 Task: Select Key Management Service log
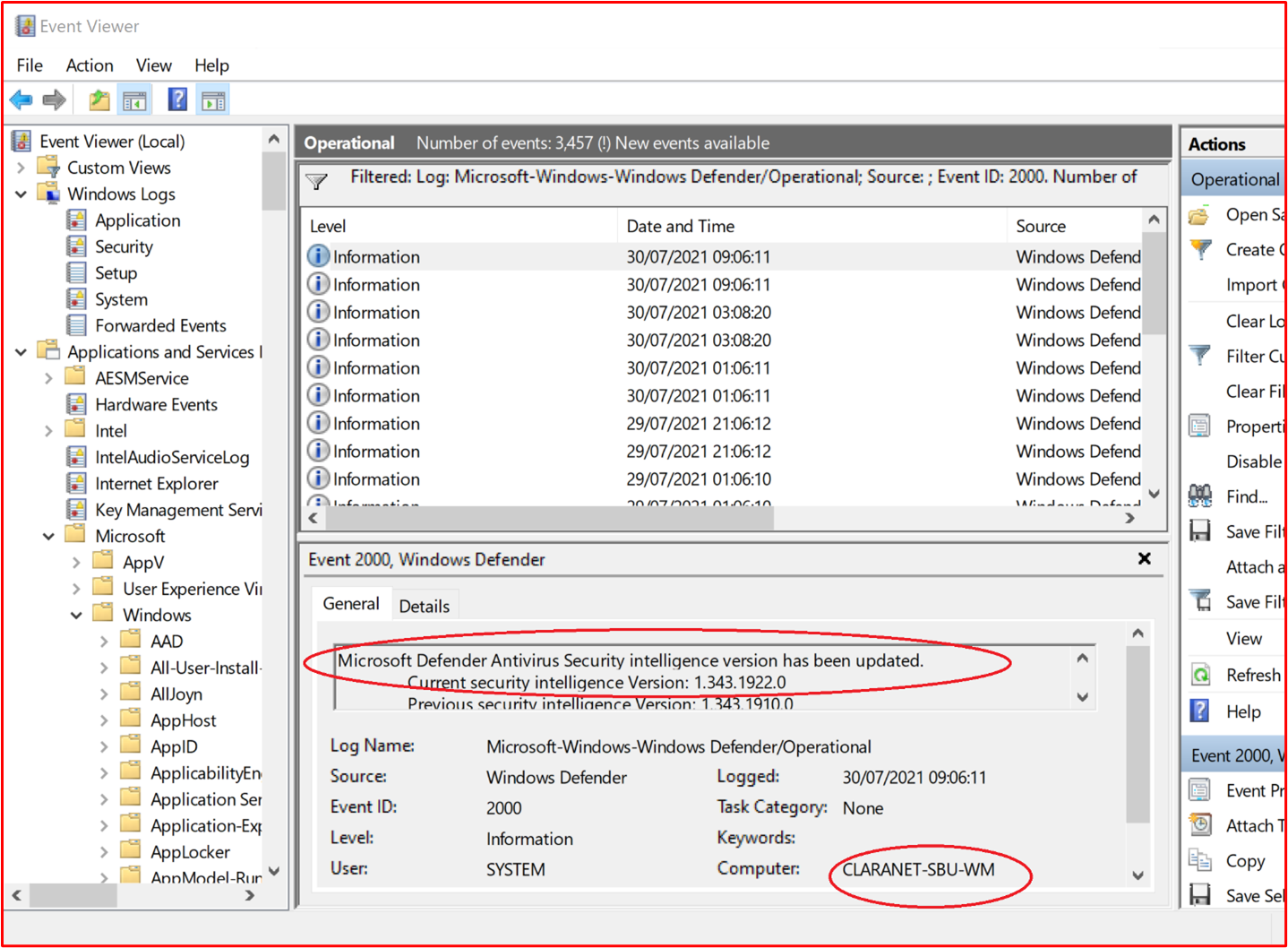(x=178, y=510)
